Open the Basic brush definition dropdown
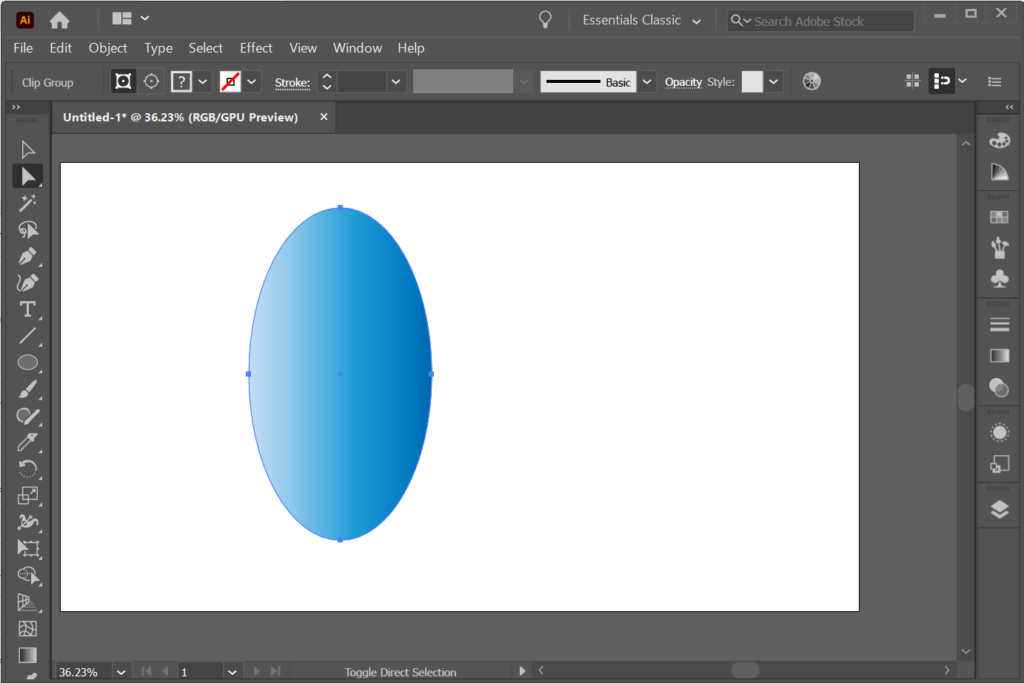 pyautogui.click(x=646, y=81)
